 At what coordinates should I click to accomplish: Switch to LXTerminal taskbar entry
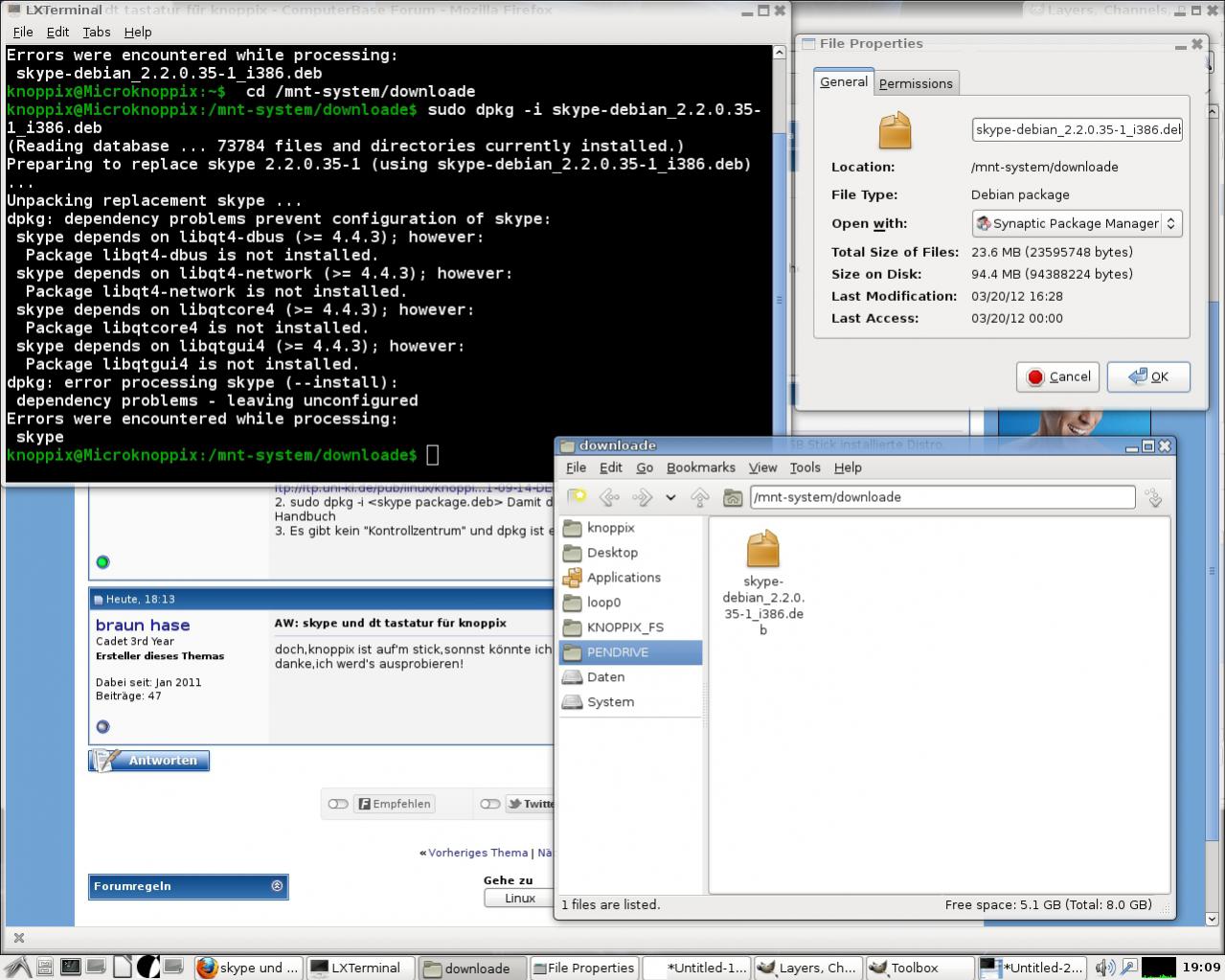point(361,968)
